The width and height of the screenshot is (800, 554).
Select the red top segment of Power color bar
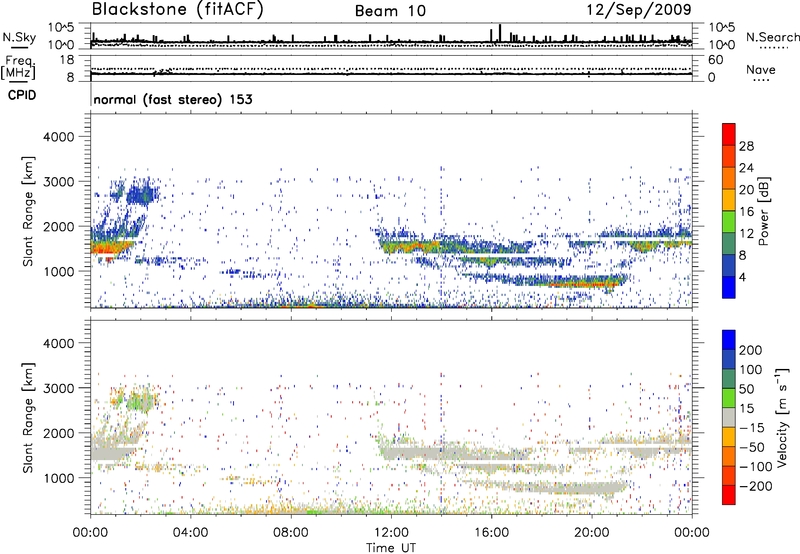pyautogui.click(x=729, y=134)
